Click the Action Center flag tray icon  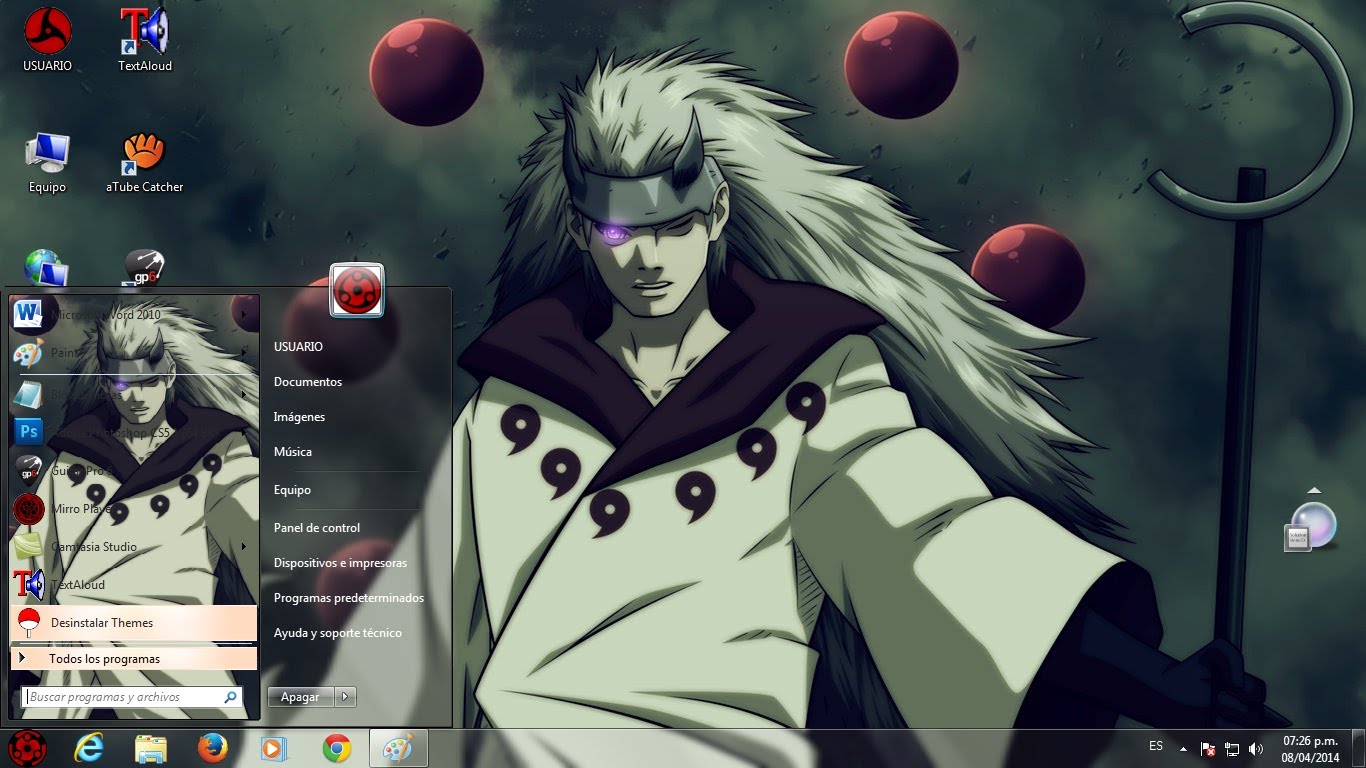1208,749
